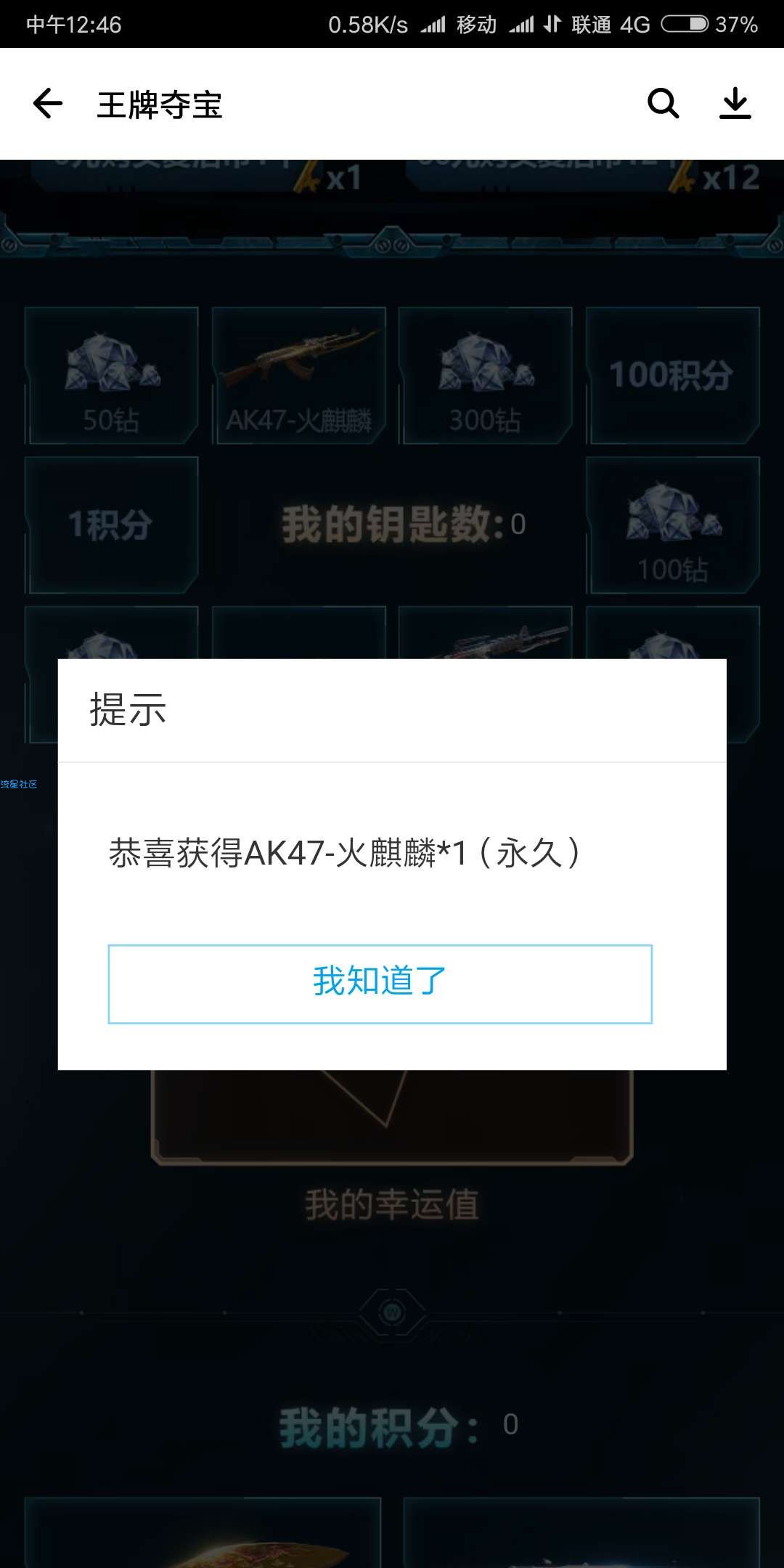Select the AK47-火麒麟 weapon tile
784x1568 pixels.
pyautogui.click(x=298, y=375)
